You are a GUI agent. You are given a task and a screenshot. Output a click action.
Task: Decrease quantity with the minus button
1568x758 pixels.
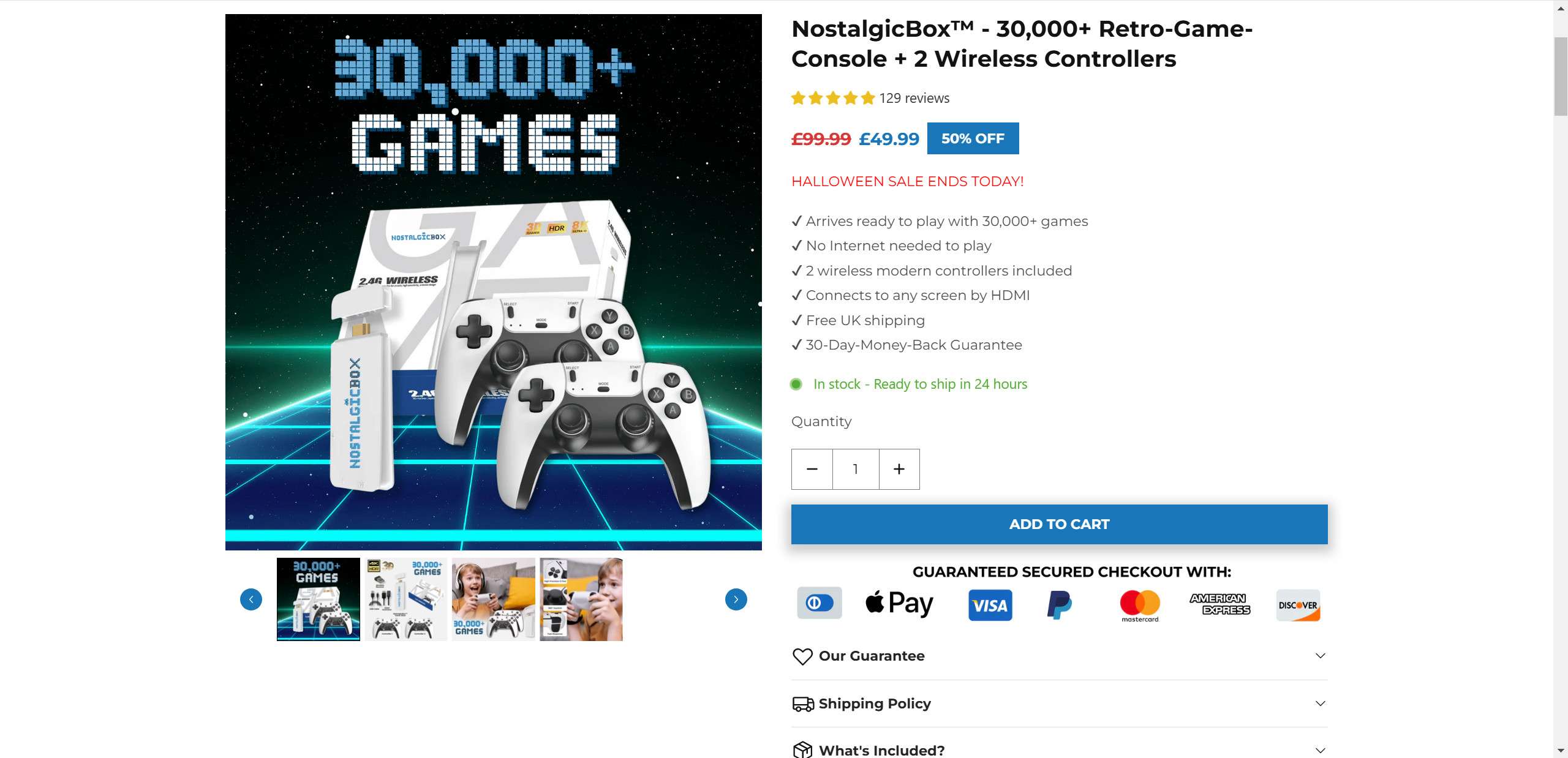click(x=812, y=469)
